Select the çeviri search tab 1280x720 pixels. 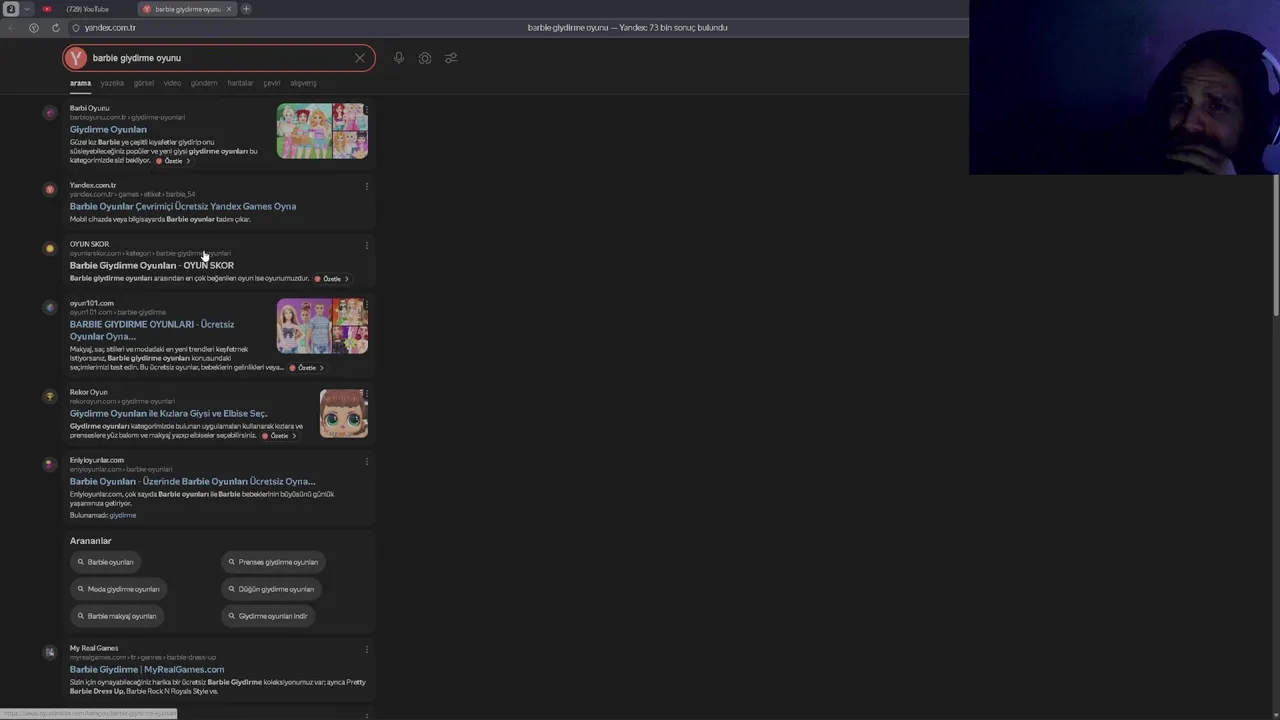click(271, 83)
